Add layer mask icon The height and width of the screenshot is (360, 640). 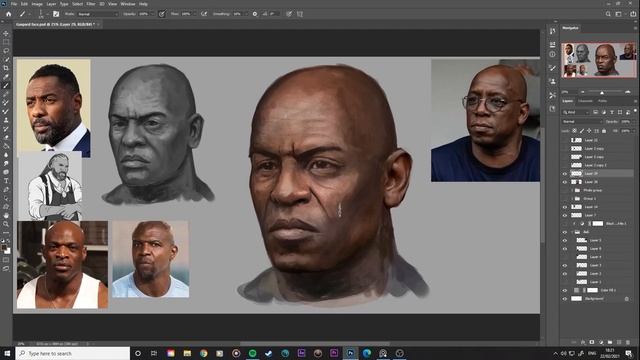tap(592, 342)
